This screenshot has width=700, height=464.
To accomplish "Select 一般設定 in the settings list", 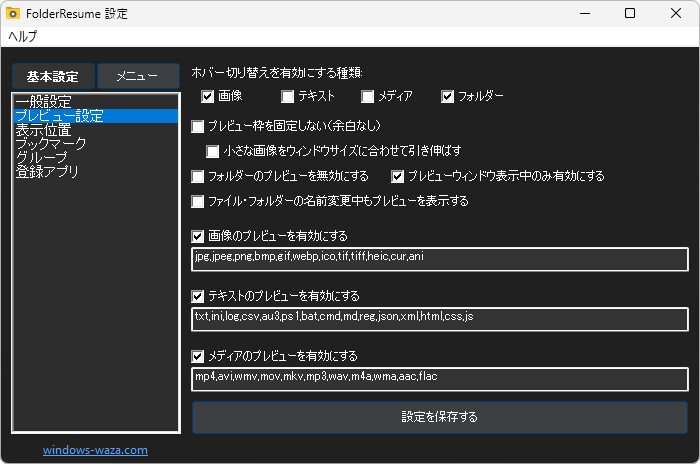I will coord(96,102).
